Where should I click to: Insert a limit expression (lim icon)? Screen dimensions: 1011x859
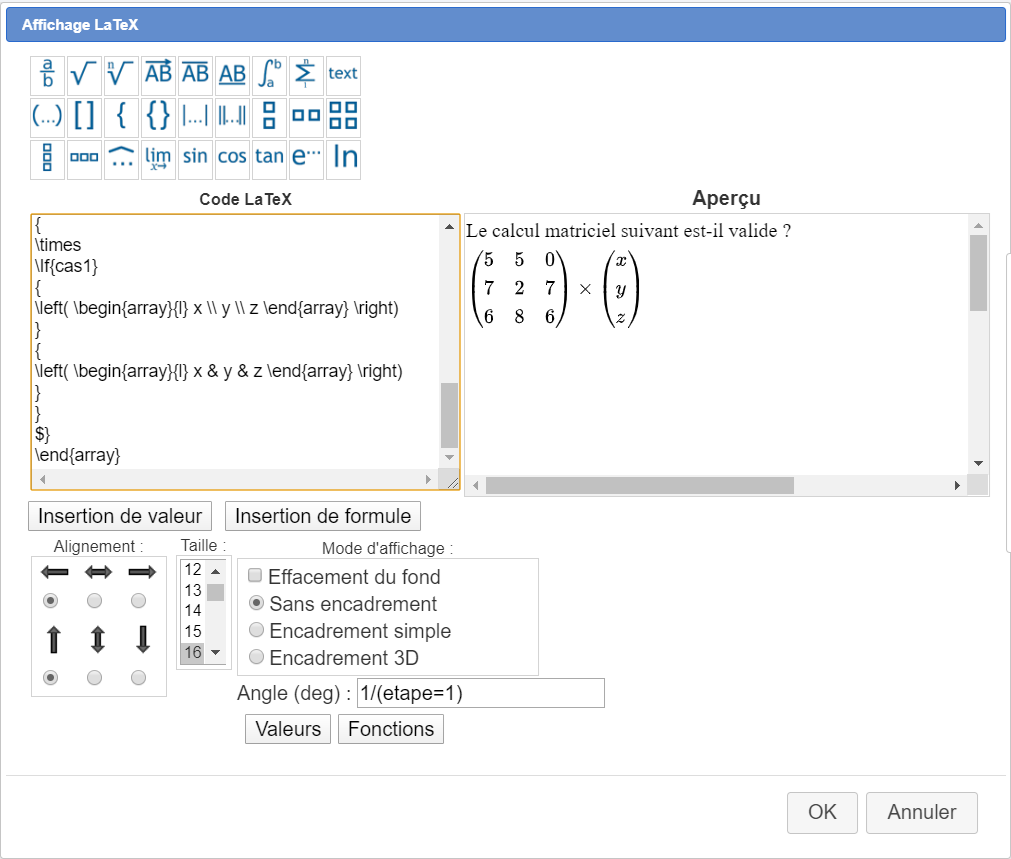tap(158, 157)
